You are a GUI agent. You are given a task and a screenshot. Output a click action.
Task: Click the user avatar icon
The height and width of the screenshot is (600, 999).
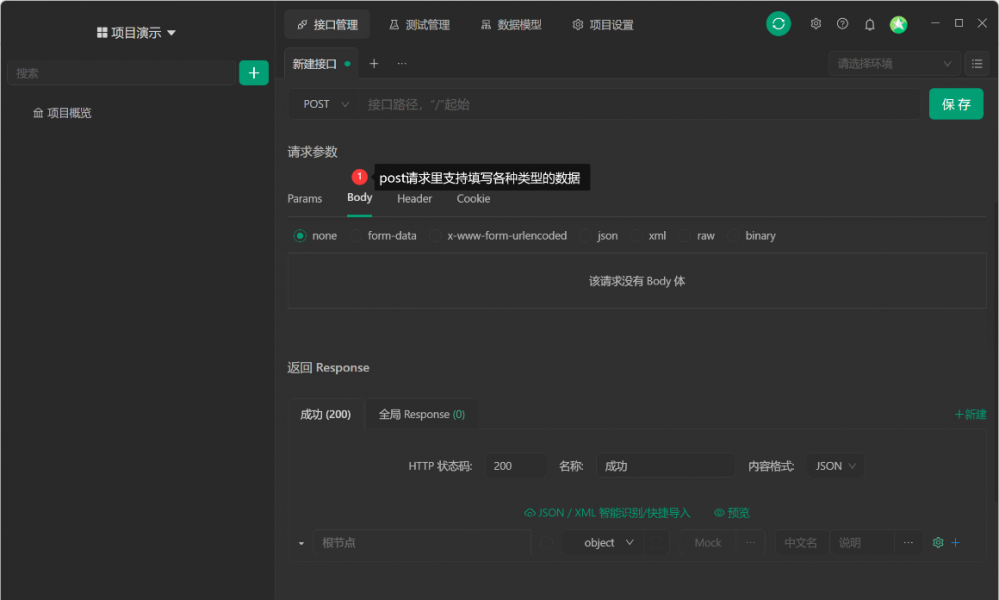click(897, 23)
